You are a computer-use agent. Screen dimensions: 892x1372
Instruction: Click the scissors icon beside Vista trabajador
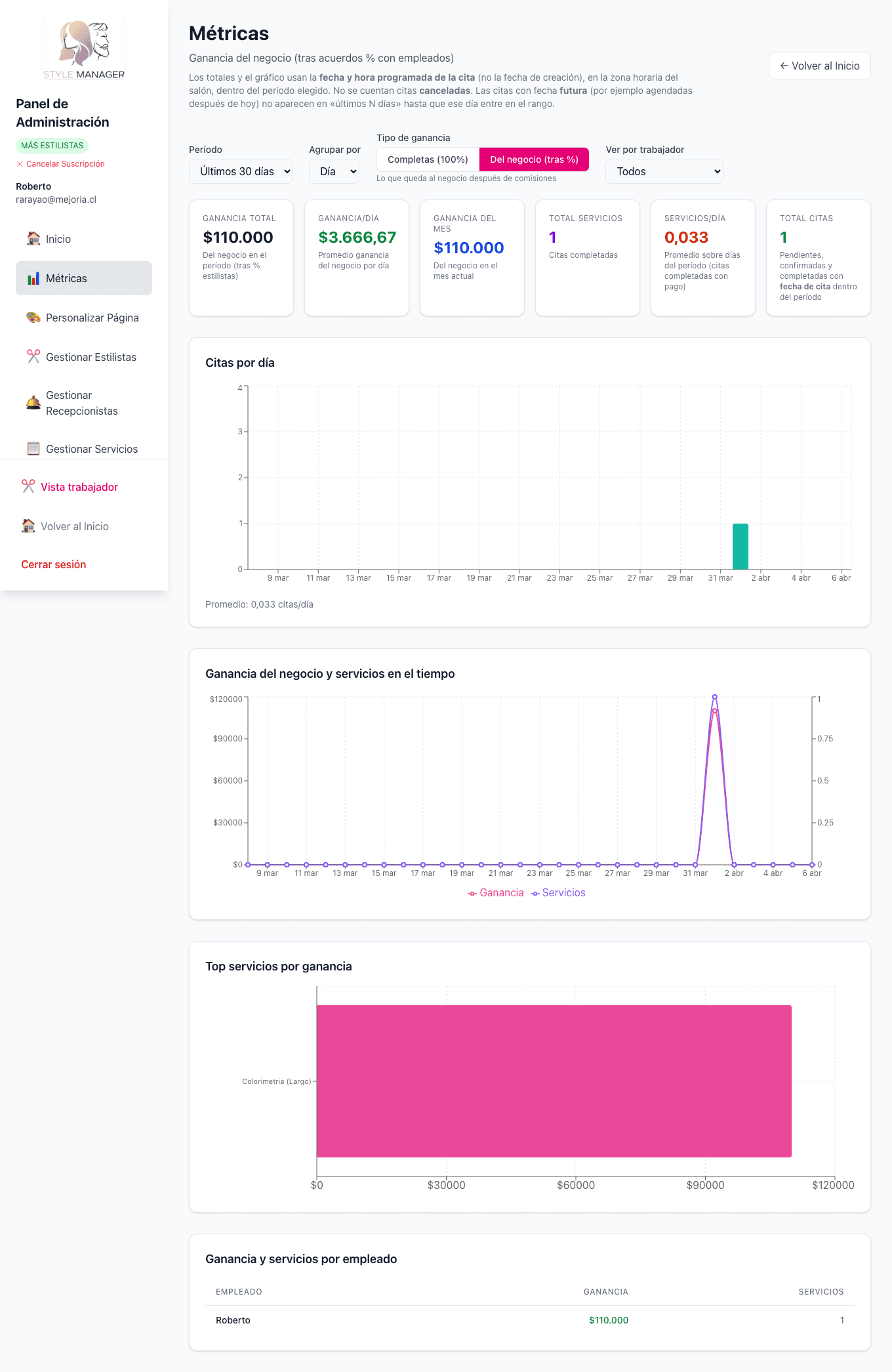[x=28, y=487]
